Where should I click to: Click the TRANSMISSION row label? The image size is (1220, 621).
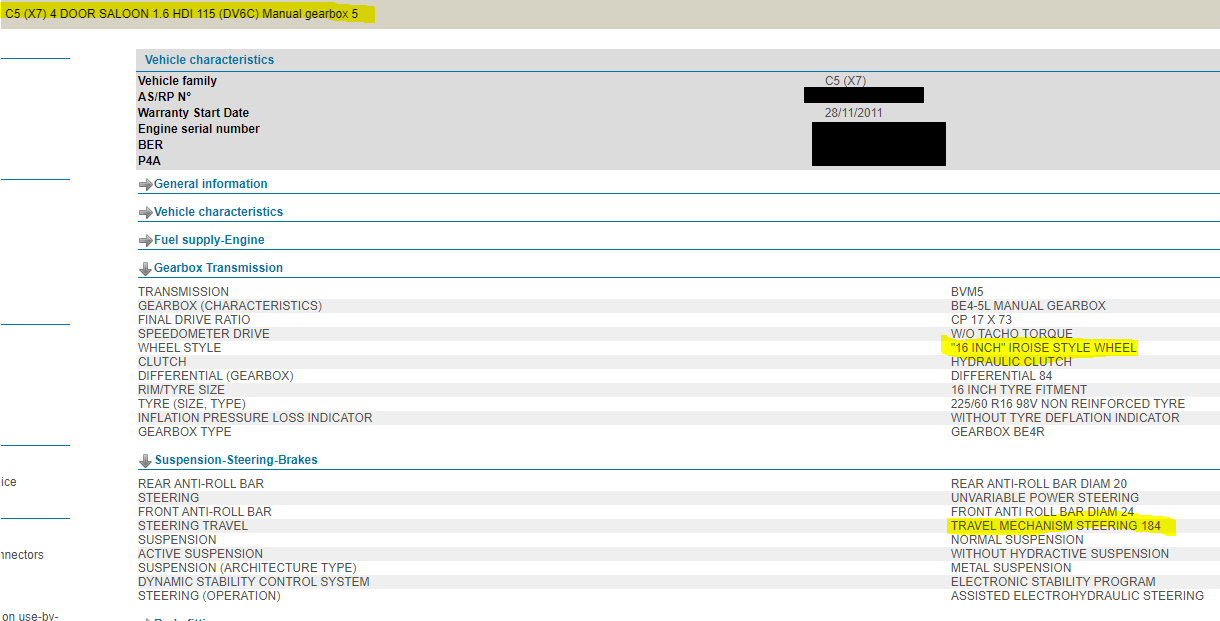[x=183, y=292]
